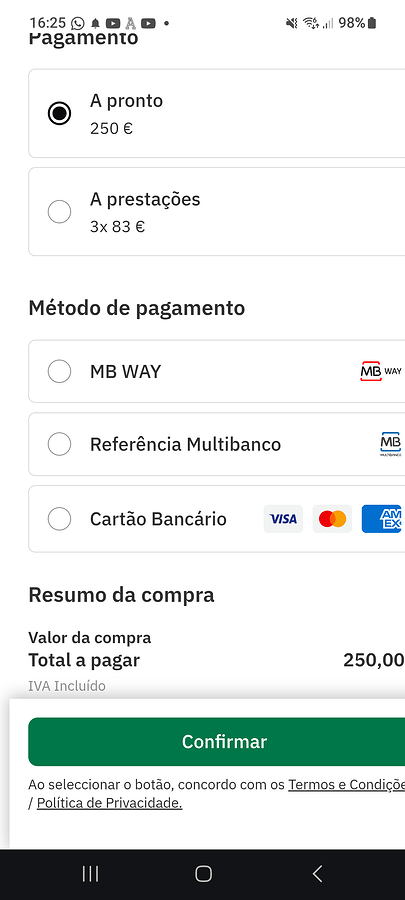Choose MB WAY radio button
405x900 pixels.
pos(59,371)
